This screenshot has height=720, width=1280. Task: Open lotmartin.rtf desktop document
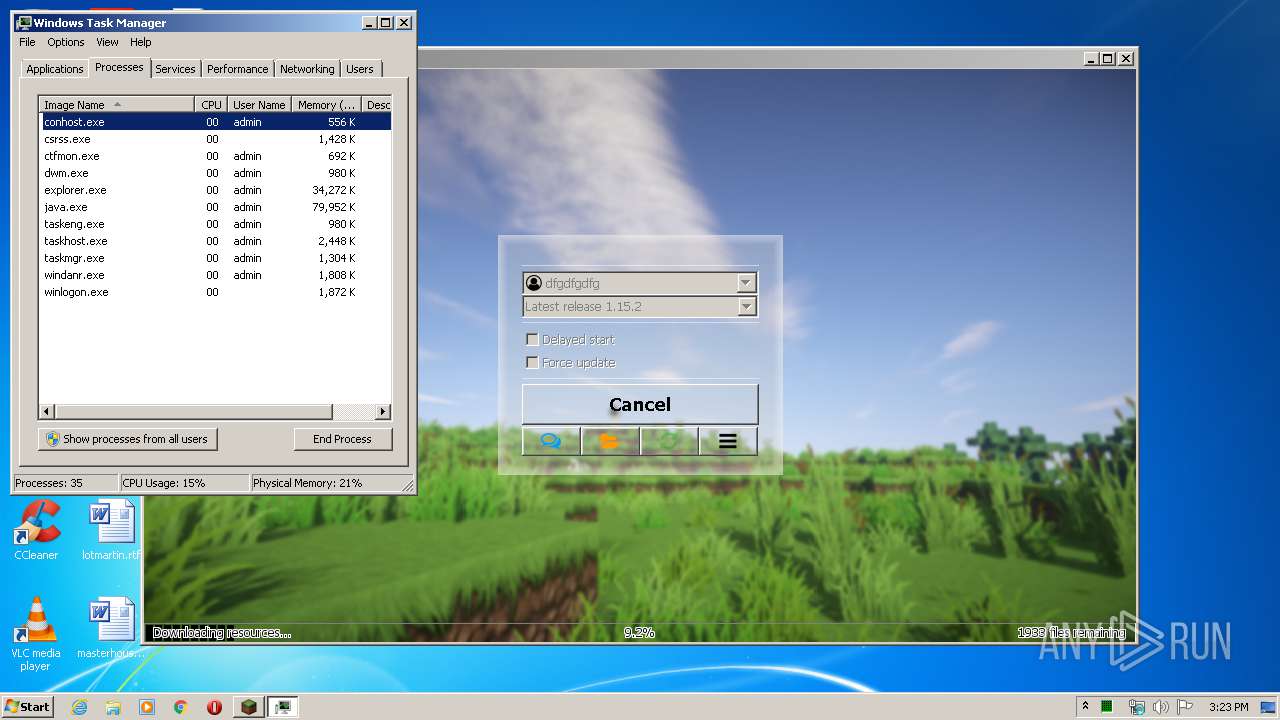click(x=111, y=531)
